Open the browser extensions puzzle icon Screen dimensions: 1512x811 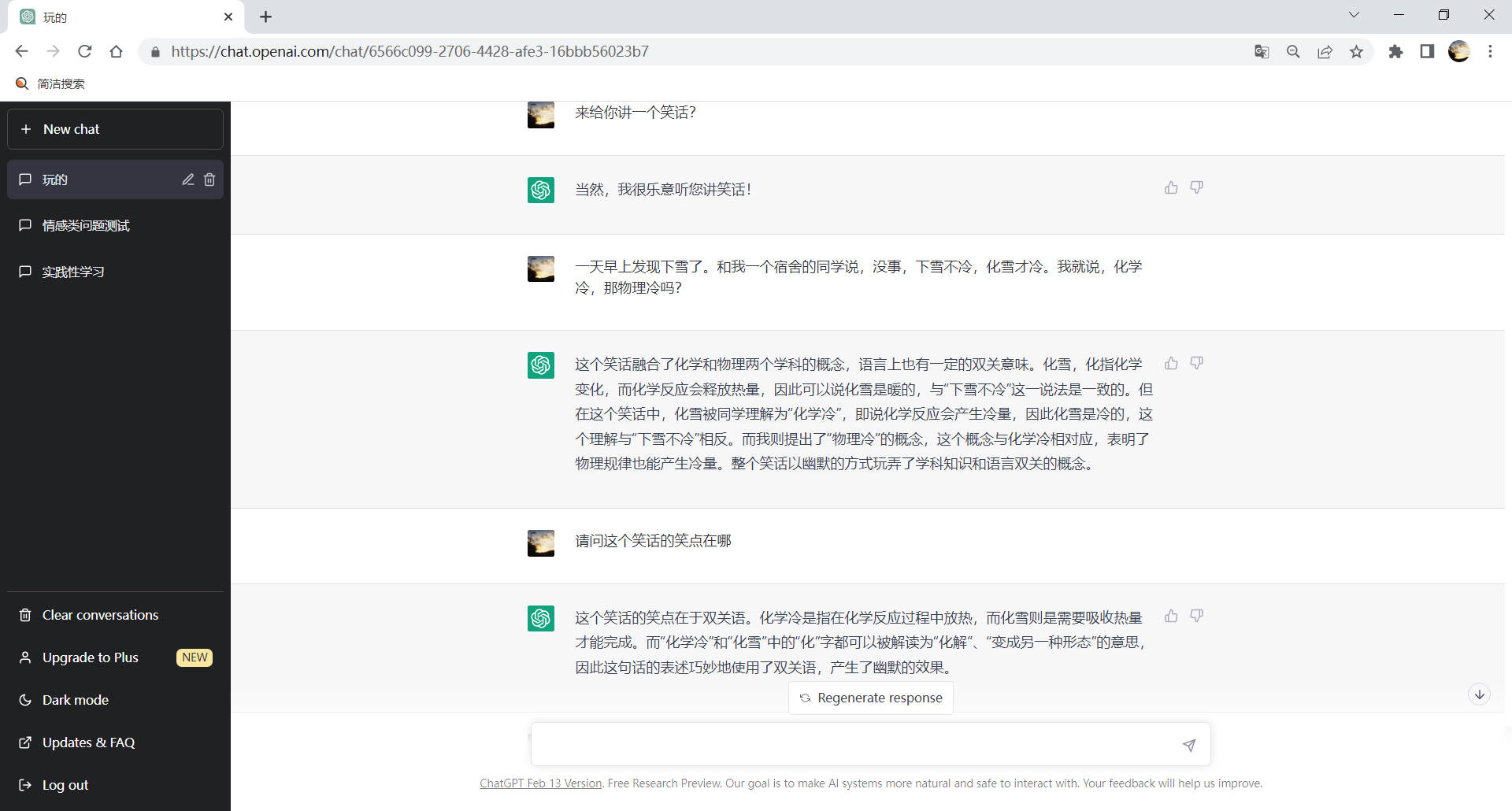(x=1395, y=52)
